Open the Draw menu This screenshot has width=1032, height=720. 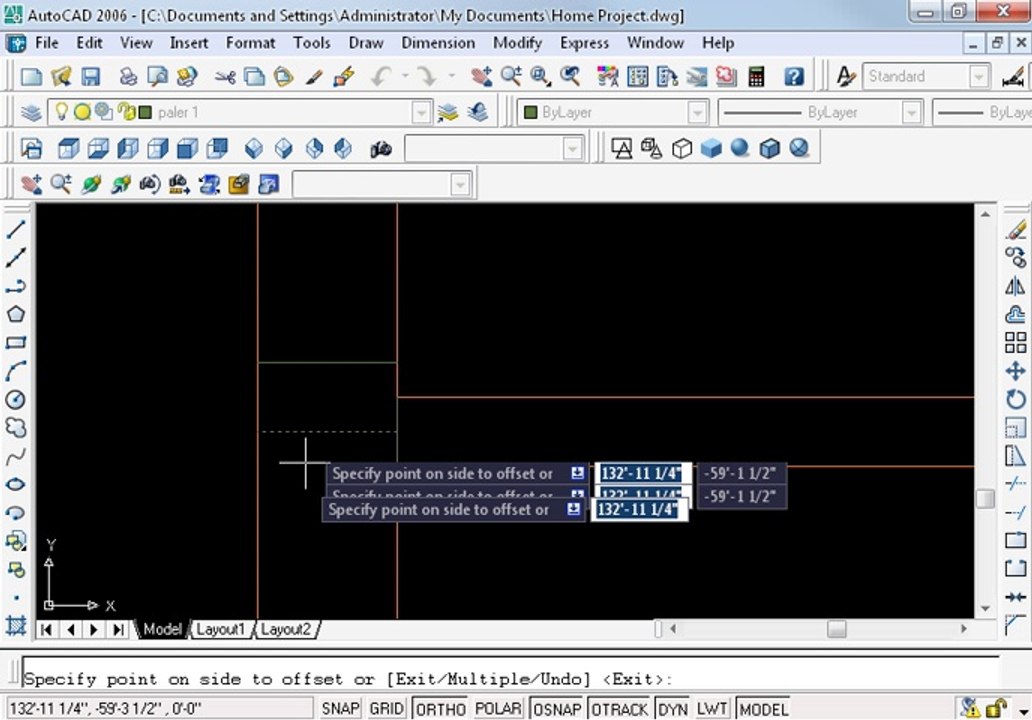(x=366, y=43)
